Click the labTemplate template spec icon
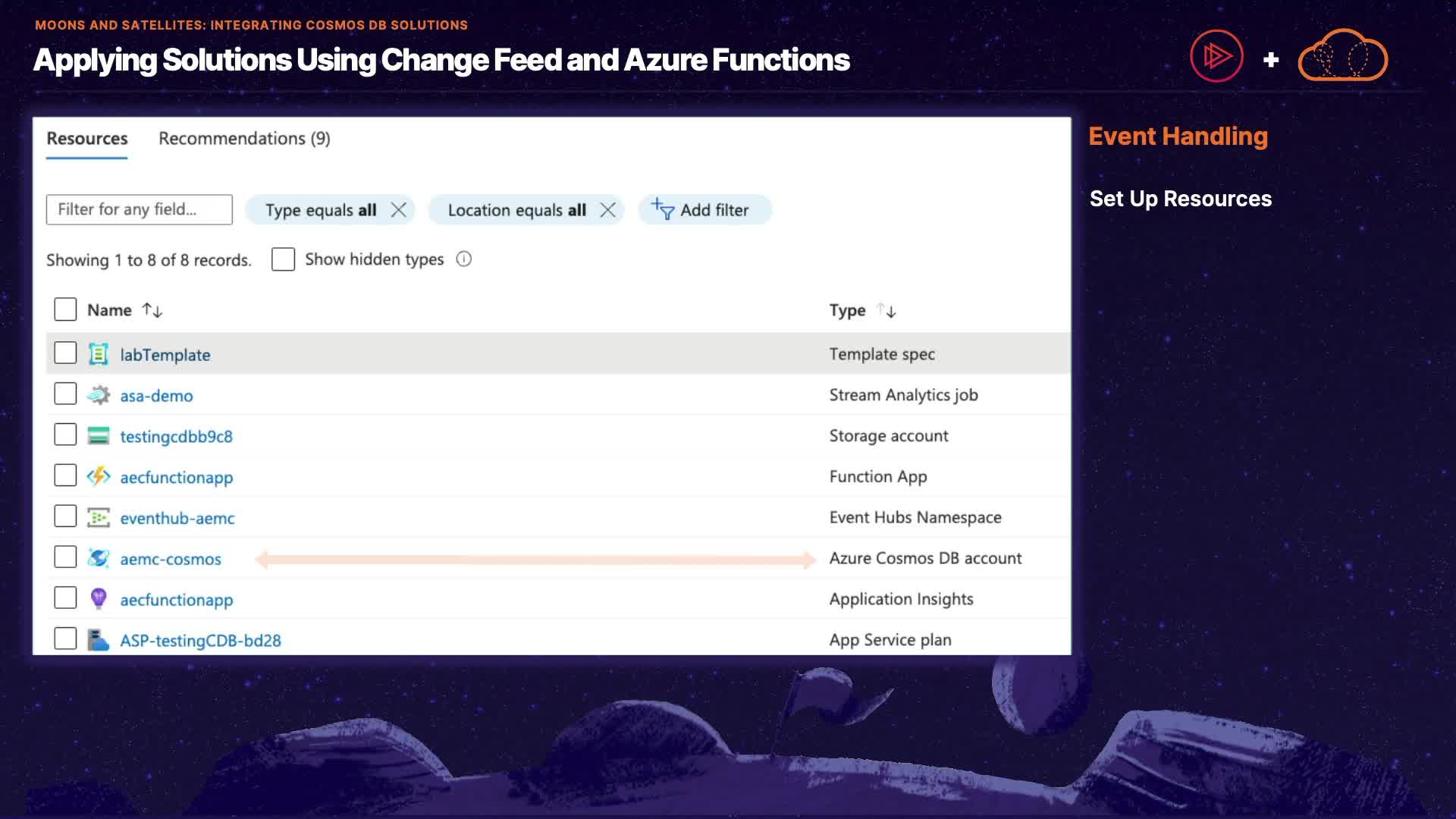 99,354
